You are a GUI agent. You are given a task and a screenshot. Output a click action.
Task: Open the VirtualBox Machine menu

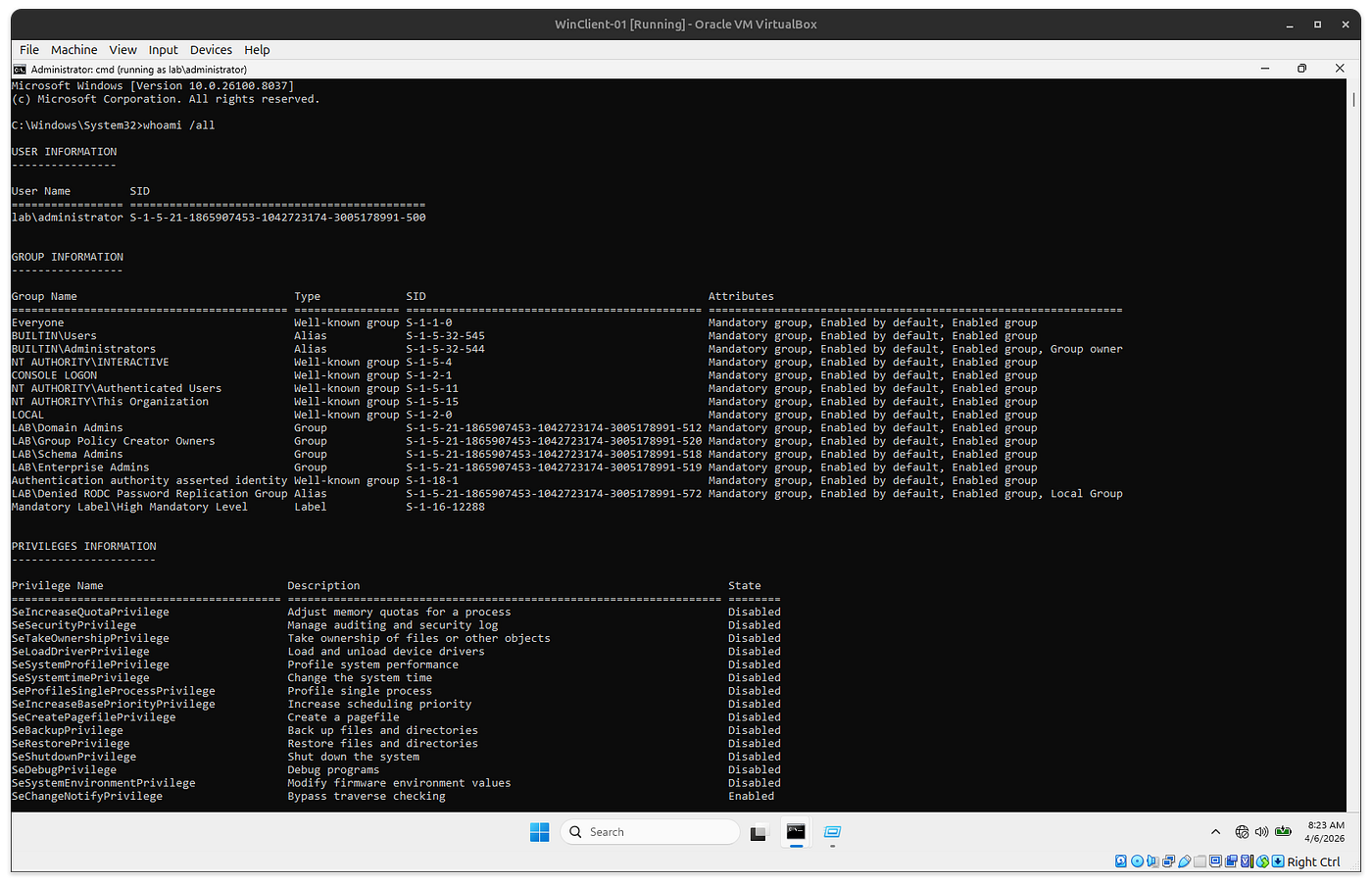[73, 50]
